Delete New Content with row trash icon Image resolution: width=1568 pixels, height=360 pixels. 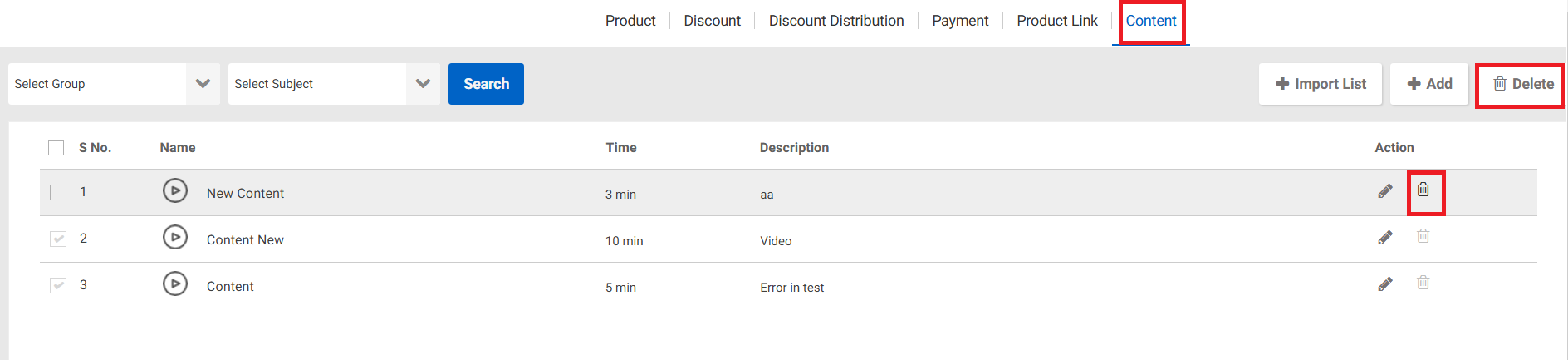tap(1423, 190)
